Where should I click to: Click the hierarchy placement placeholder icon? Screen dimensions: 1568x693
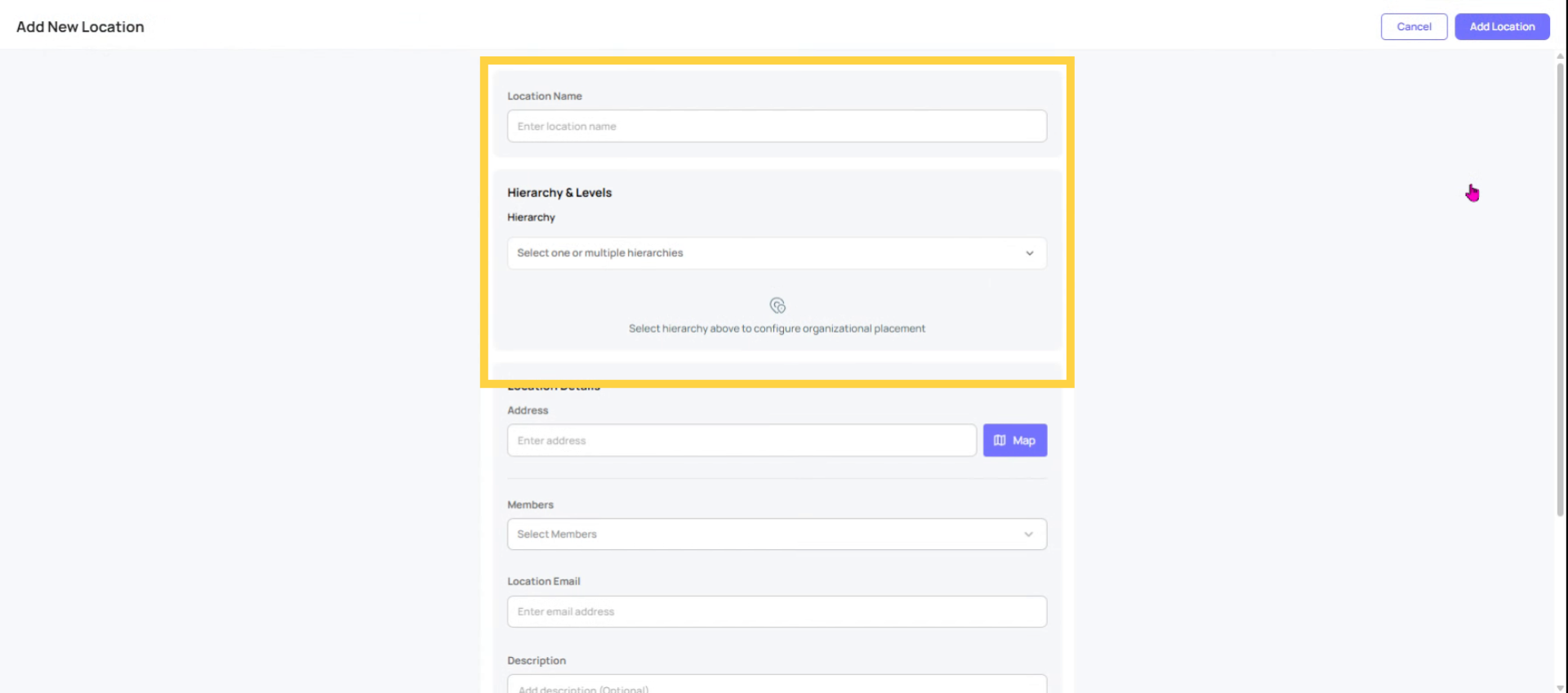777,306
